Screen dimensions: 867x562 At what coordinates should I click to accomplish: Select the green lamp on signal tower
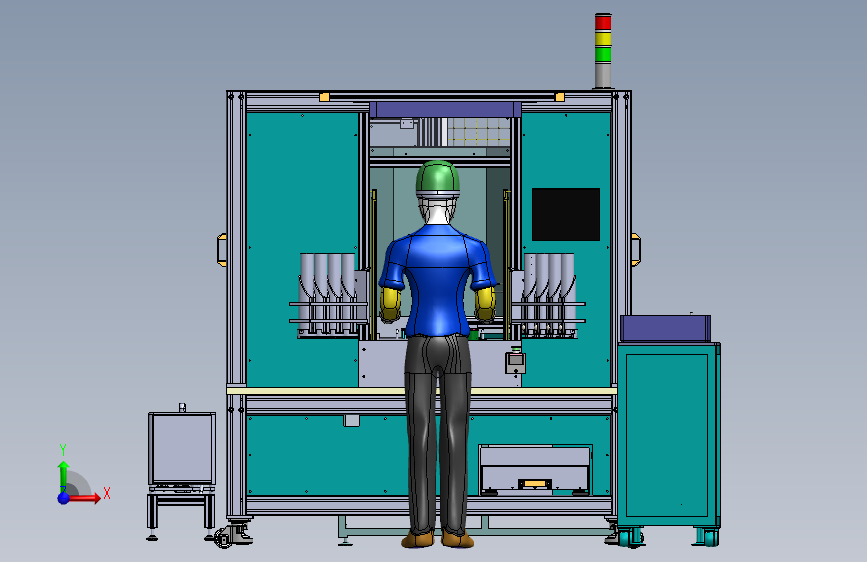[x=603, y=54]
